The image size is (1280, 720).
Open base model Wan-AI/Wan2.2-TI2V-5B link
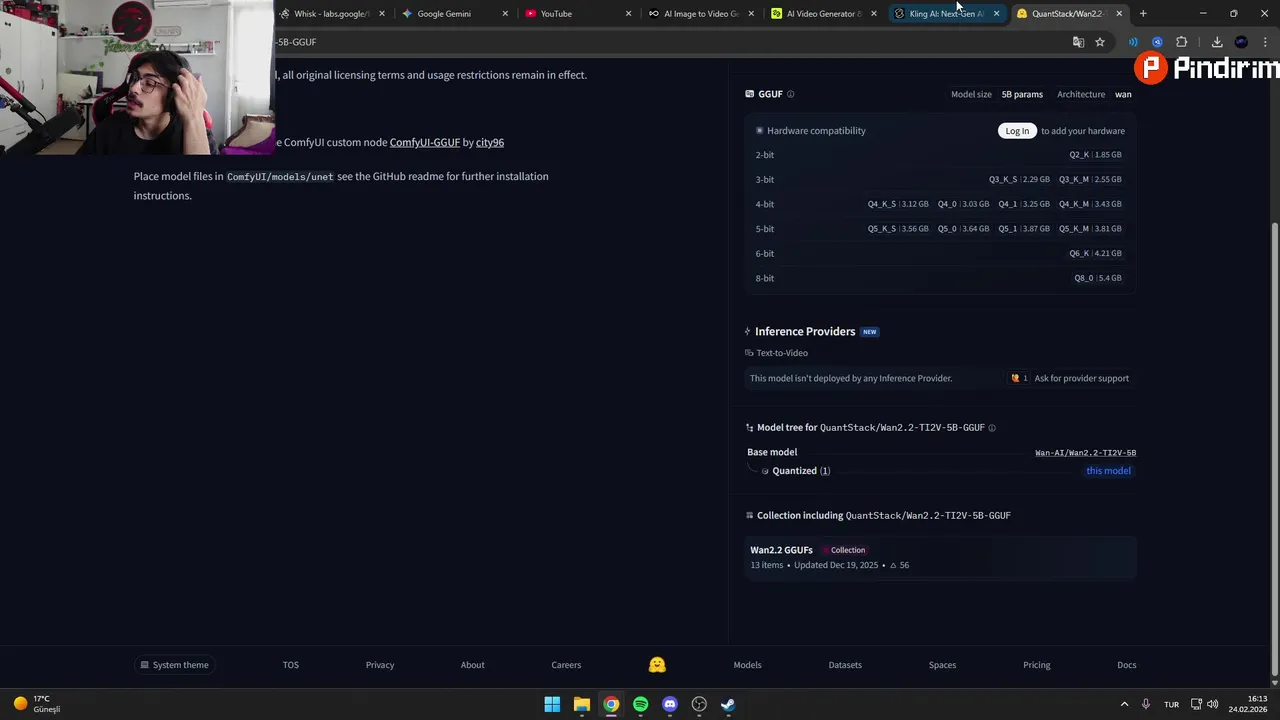(x=1085, y=453)
